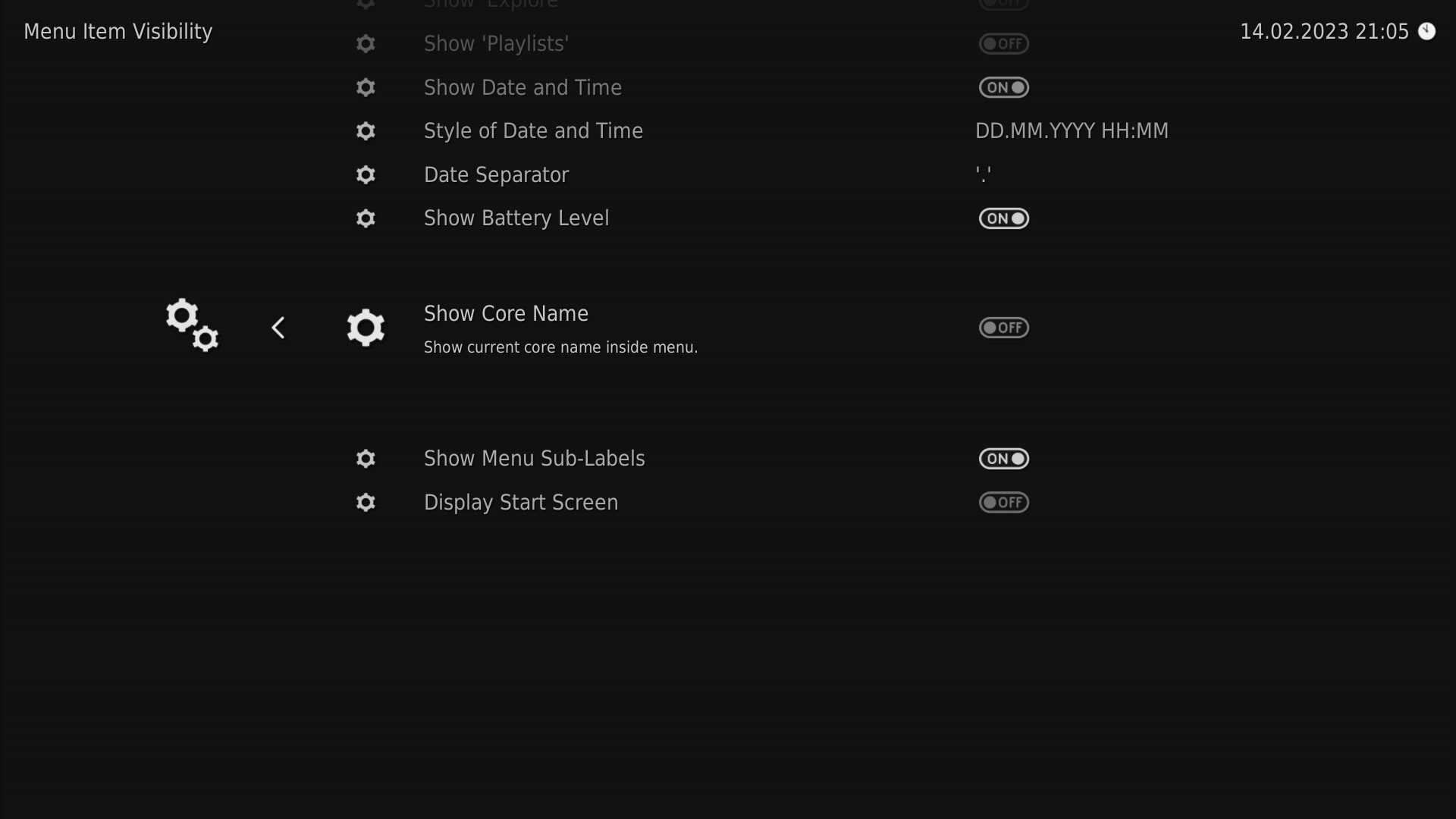Select the Show 'Playlists' menu entry
Viewport: 1456px width, 819px height.
[496, 43]
